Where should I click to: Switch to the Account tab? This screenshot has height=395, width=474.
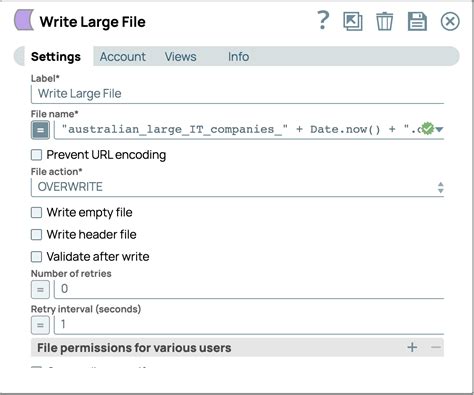coord(123,57)
